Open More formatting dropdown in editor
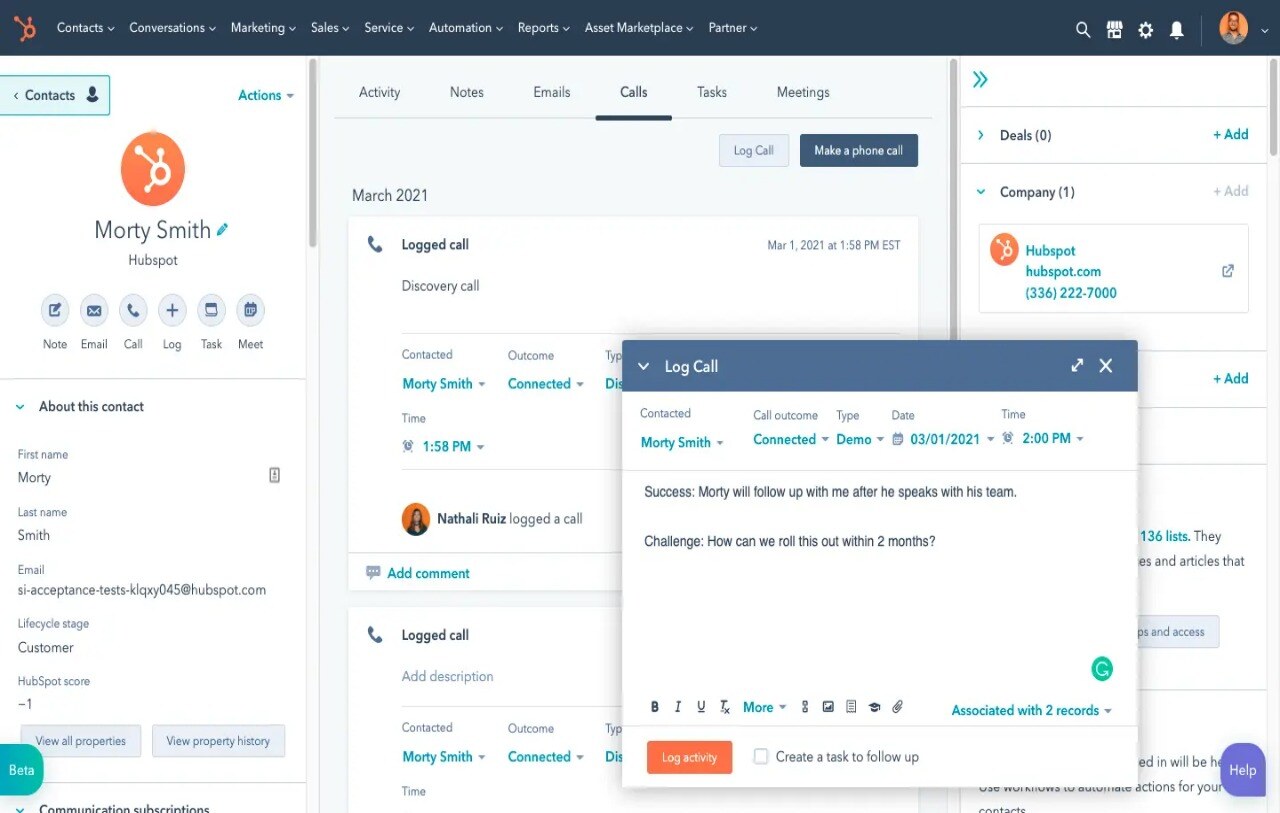1280x813 pixels. (764, 707)
